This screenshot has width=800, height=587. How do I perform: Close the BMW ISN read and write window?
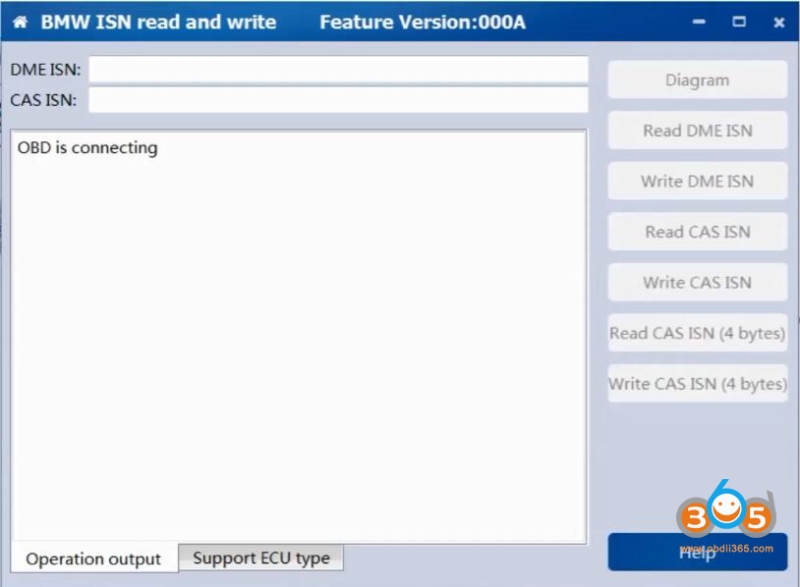779,22
